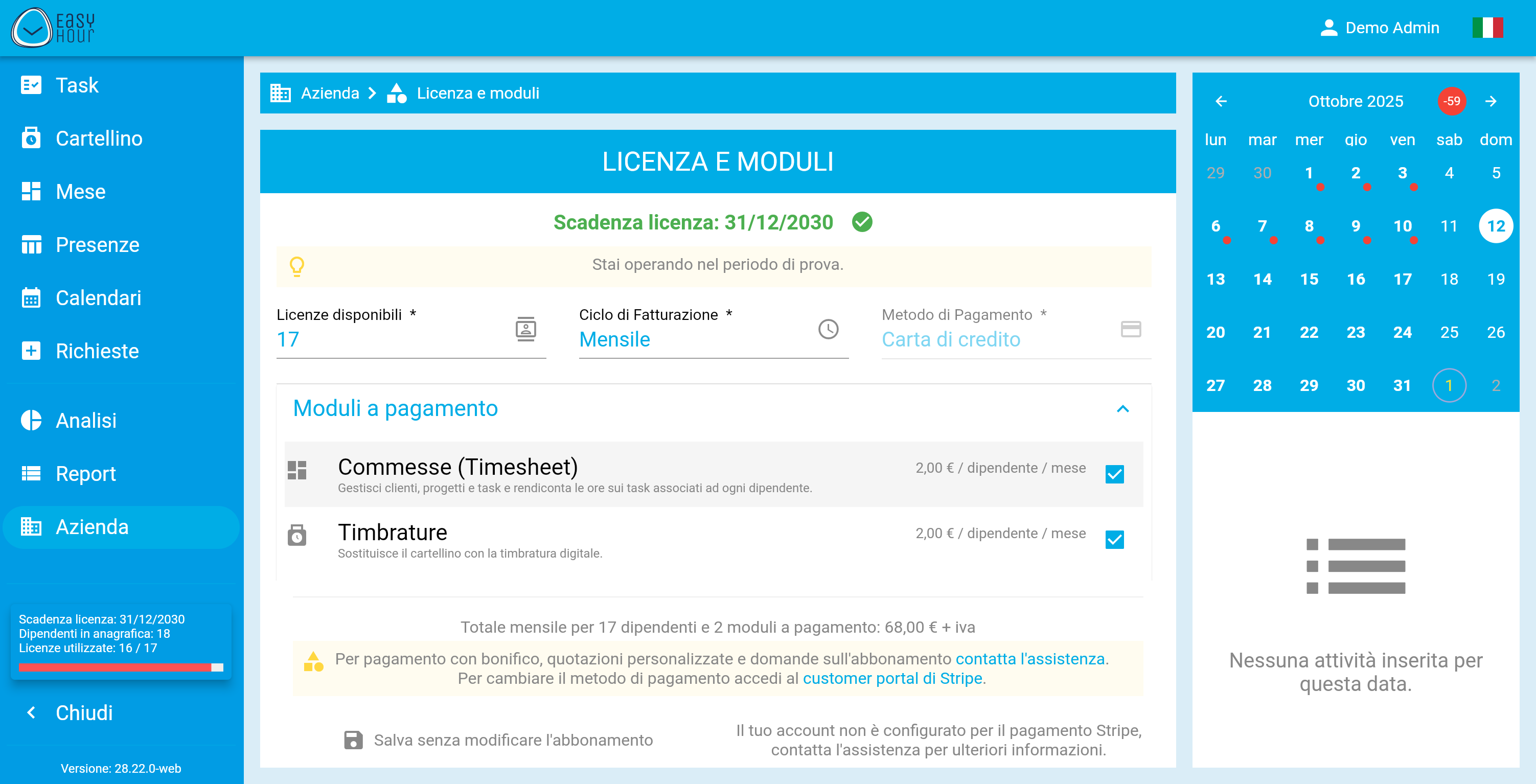The image size is (1536, 784).
Task: Advance calendar with right arrow icon
Action: 1491,101
